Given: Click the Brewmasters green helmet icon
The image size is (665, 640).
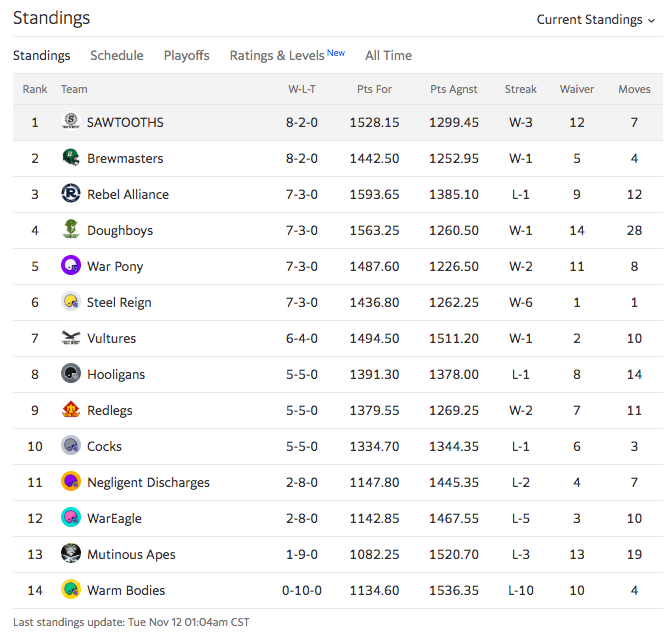Looking at the screenshot, I should (71, 158).
